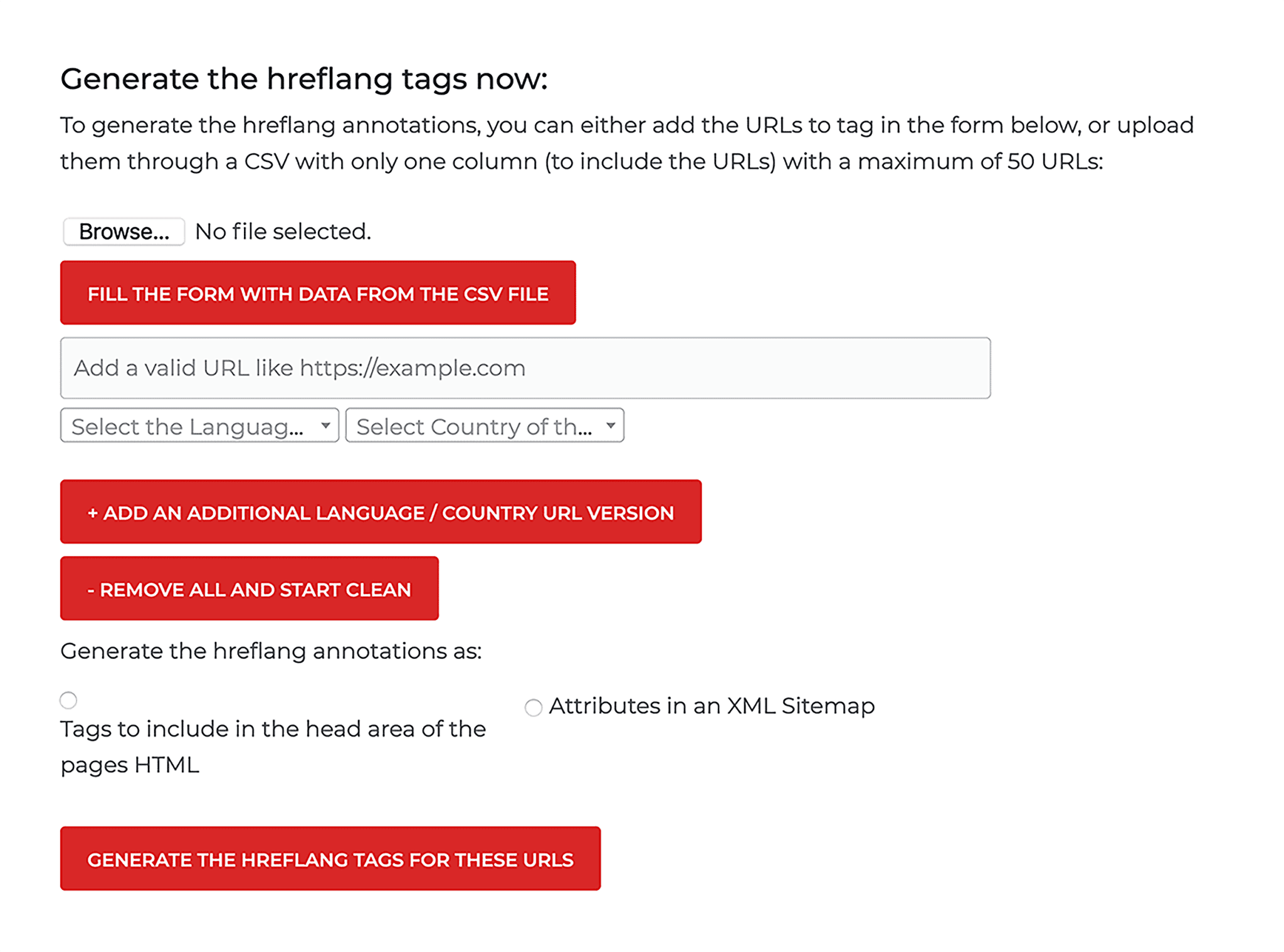Clear all entries with the Remove All button

249,588
